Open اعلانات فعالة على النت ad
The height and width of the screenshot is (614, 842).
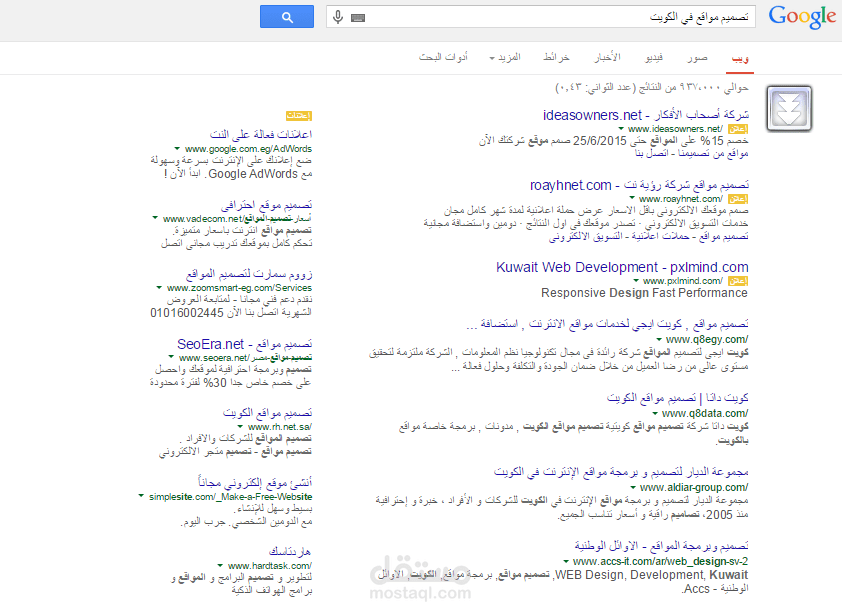(260, 134)
